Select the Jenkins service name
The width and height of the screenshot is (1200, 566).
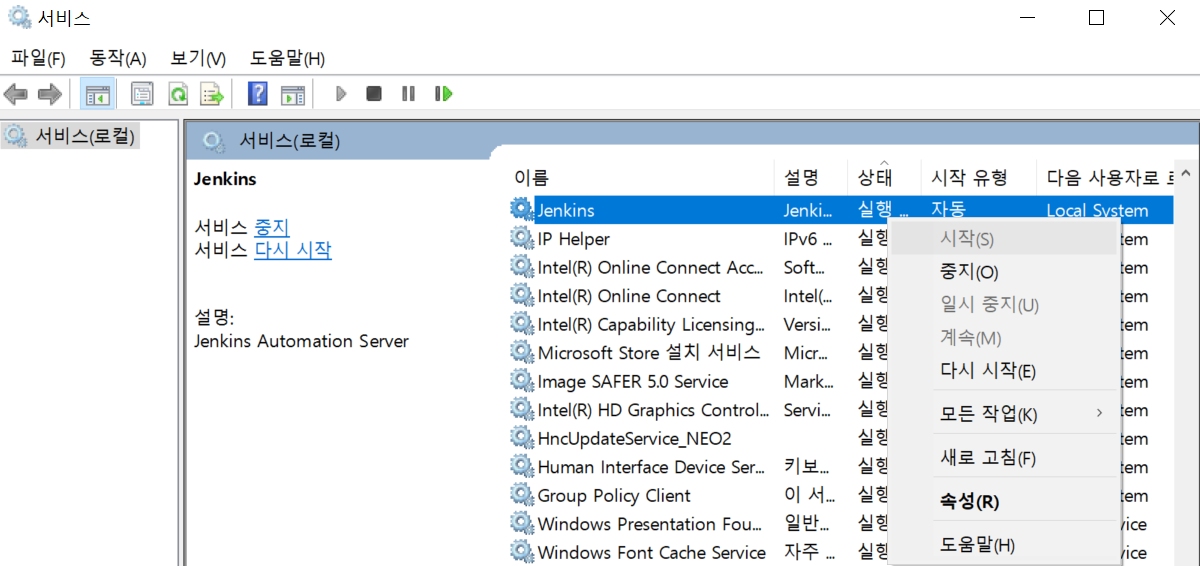[x=566, y=210]
